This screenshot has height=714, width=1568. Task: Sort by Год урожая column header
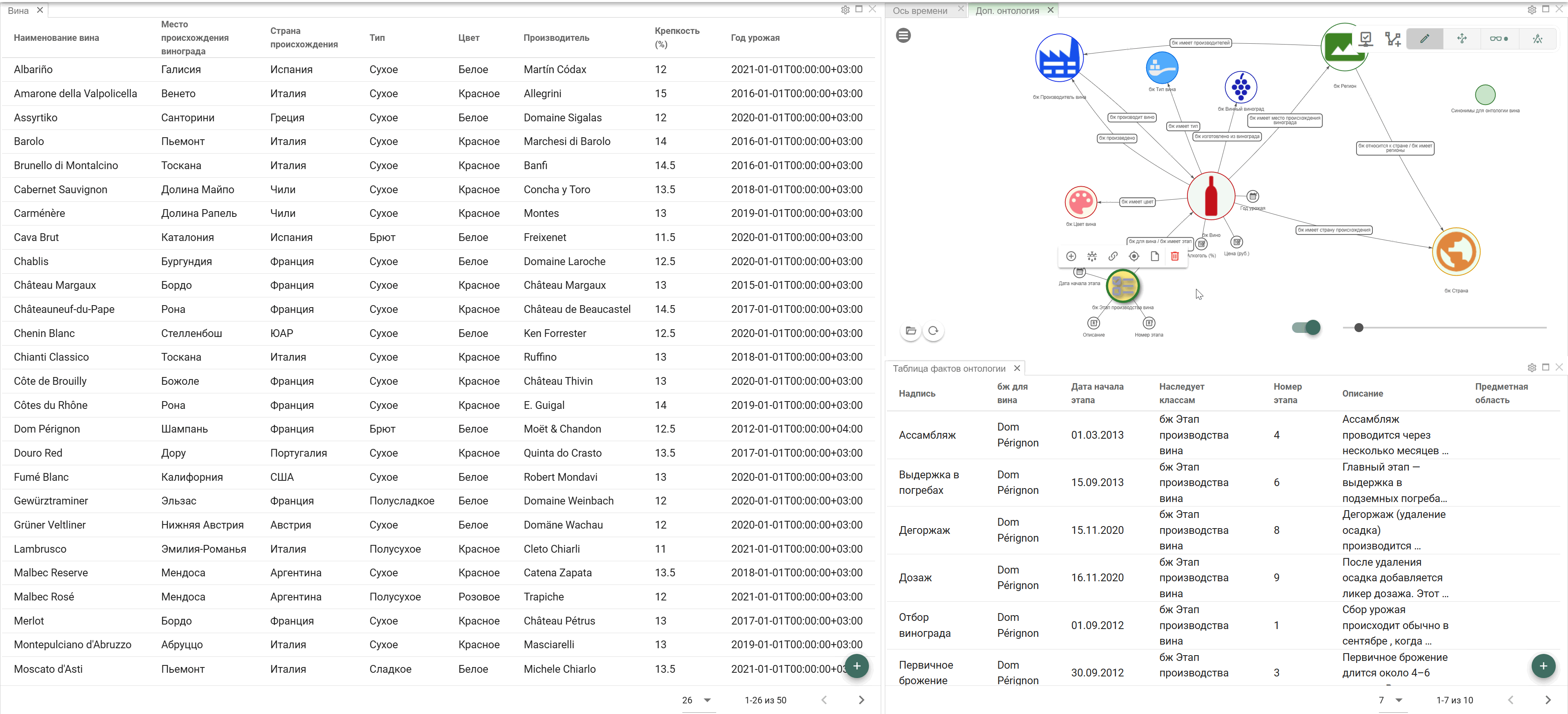pos(755,38)
